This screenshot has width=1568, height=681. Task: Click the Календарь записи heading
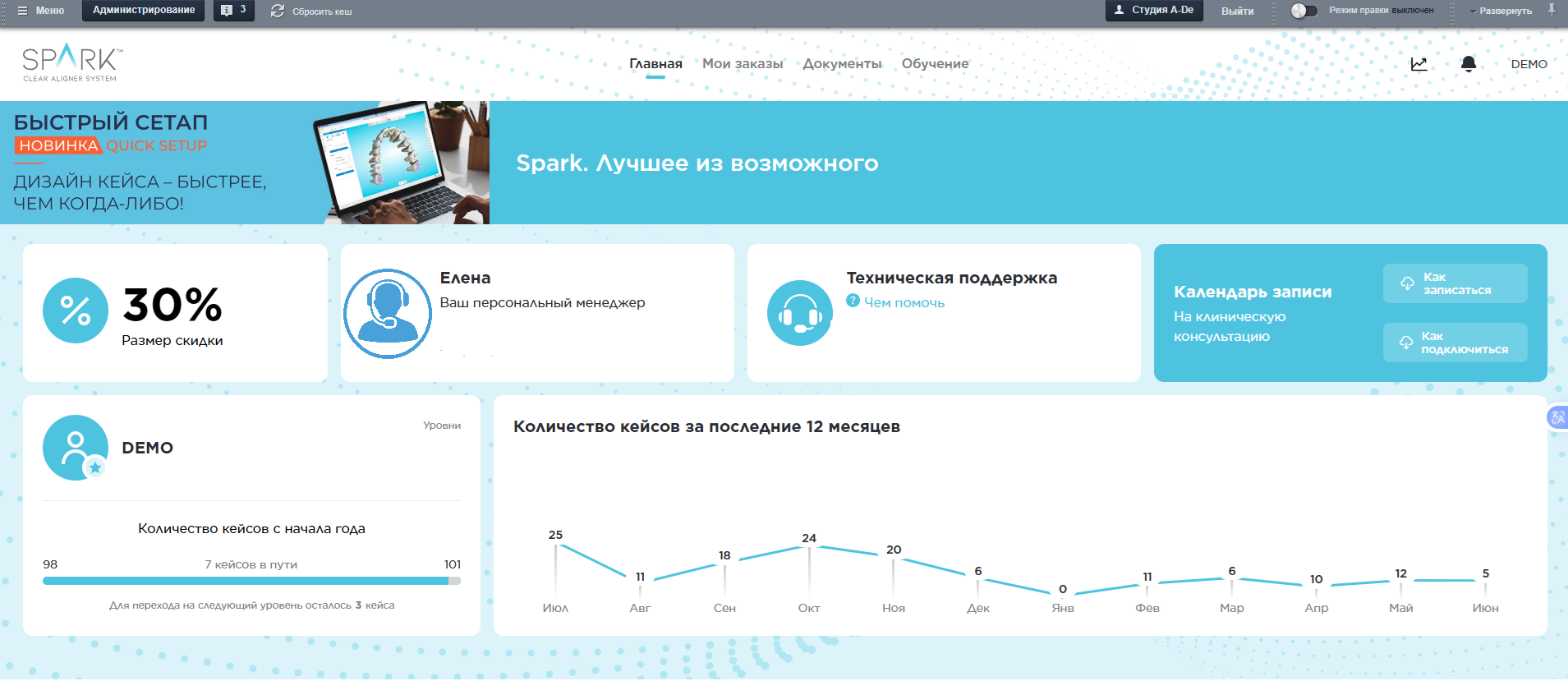[x=1253, y=292]
